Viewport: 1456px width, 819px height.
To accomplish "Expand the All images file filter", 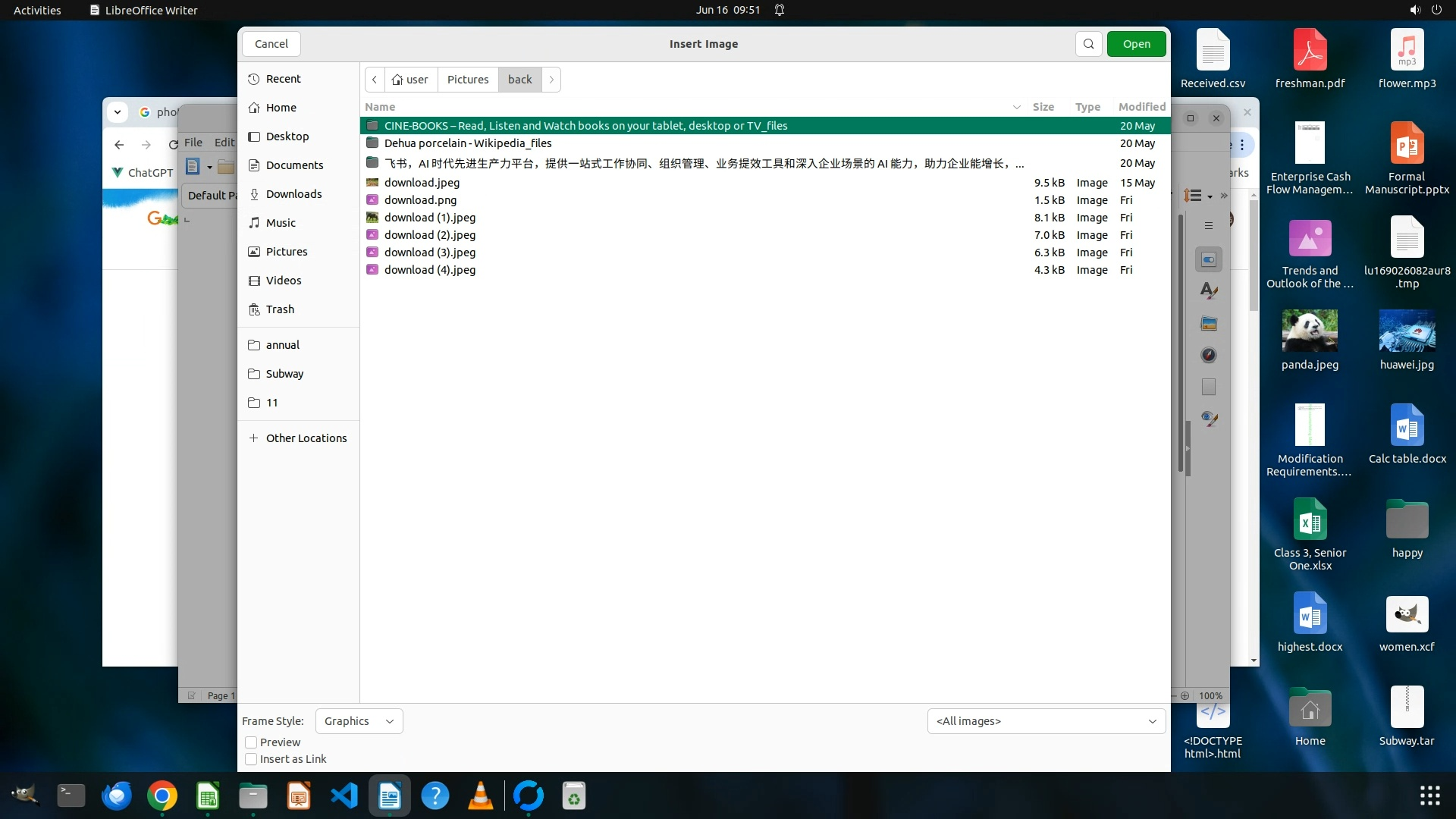I will pyautogui.click(x=1046, y=721).
